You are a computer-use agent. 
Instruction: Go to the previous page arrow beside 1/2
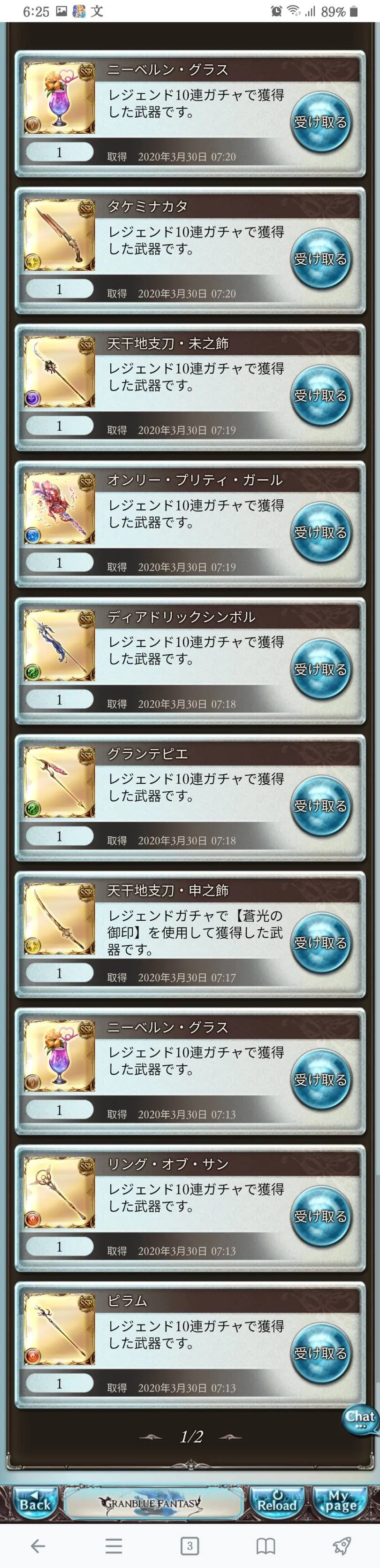[151, 1437]
